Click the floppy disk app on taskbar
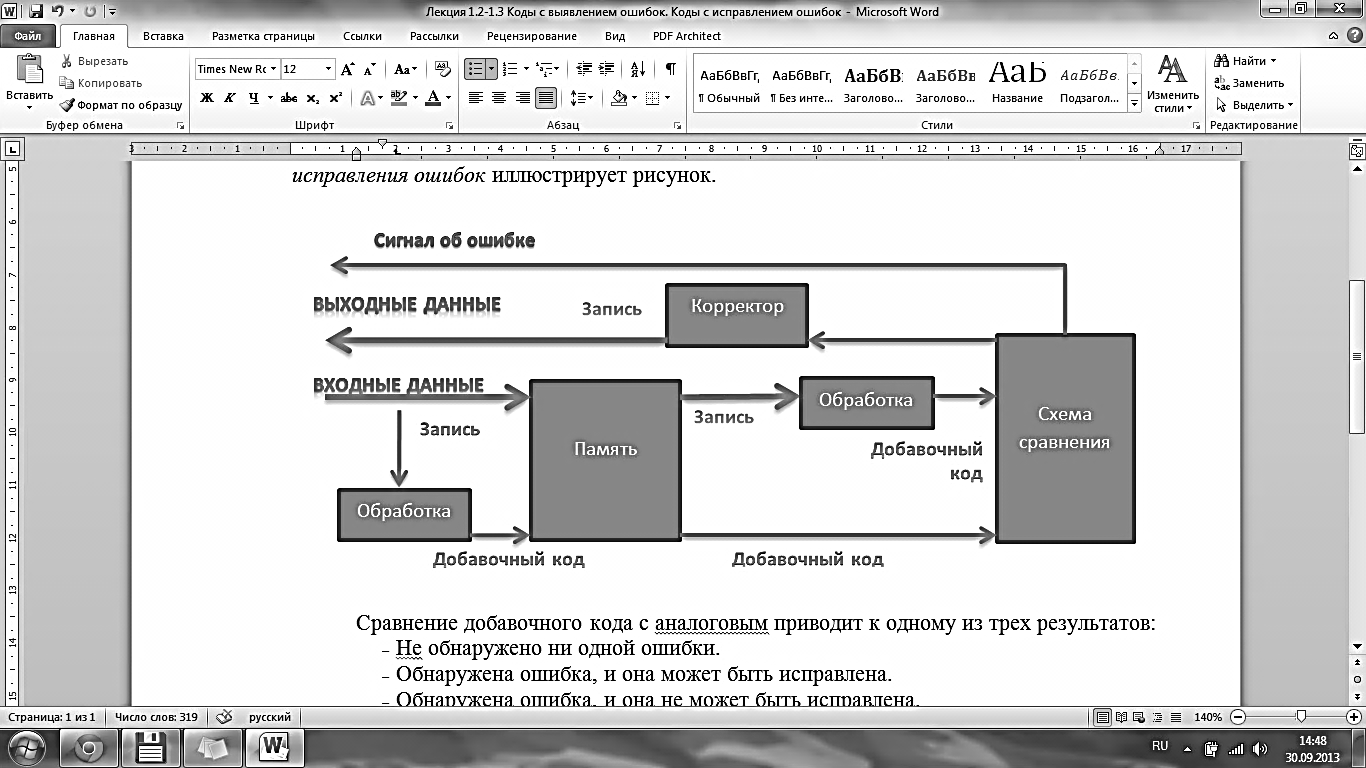The height and width of the screenshot is (768, 1366). [150, 747]
